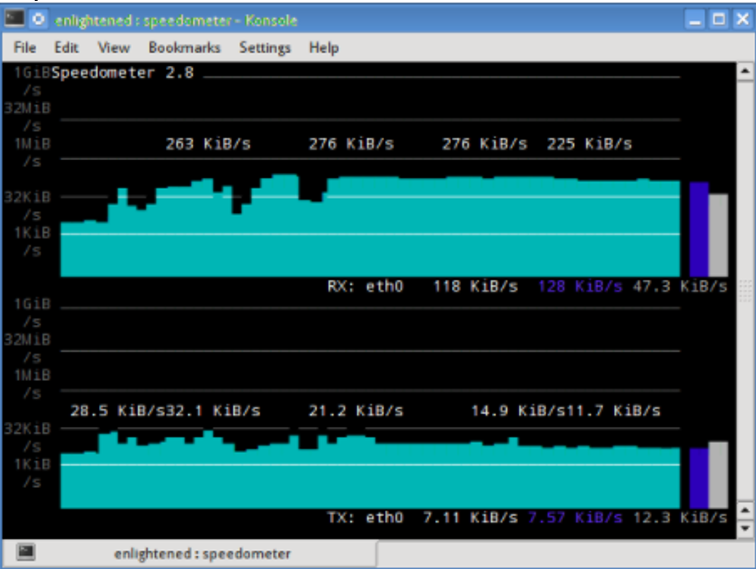Open the File menu
The width and height of the screenshot is (756, 569).
pos(25,47)
